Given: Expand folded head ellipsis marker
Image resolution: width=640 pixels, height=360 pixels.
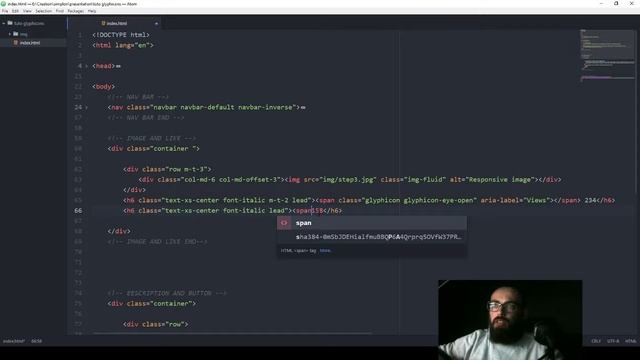Looking at the screenshot, I should (x=118, y=66).
